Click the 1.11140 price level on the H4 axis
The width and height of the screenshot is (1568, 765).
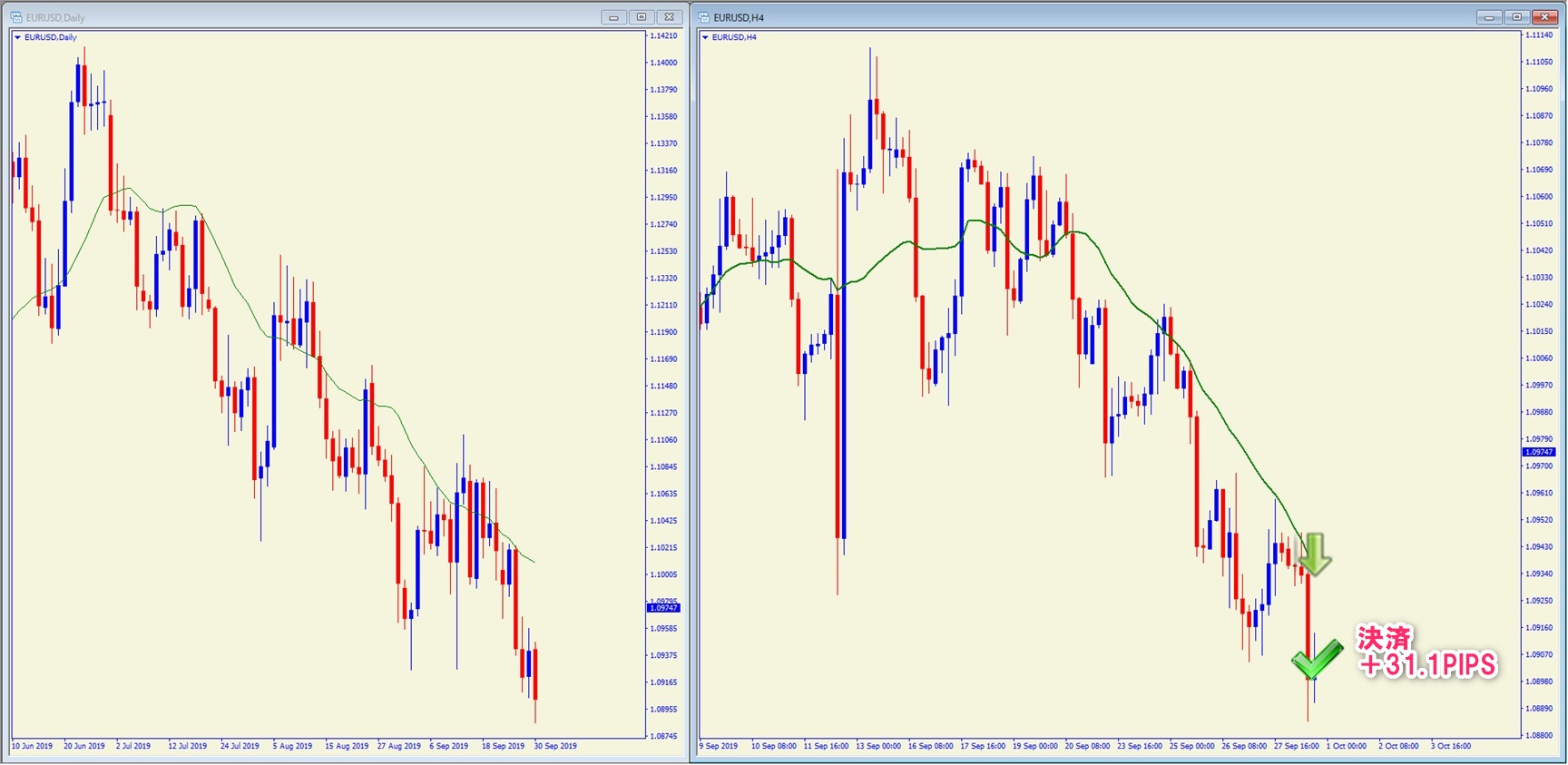tap(1539, 34)
